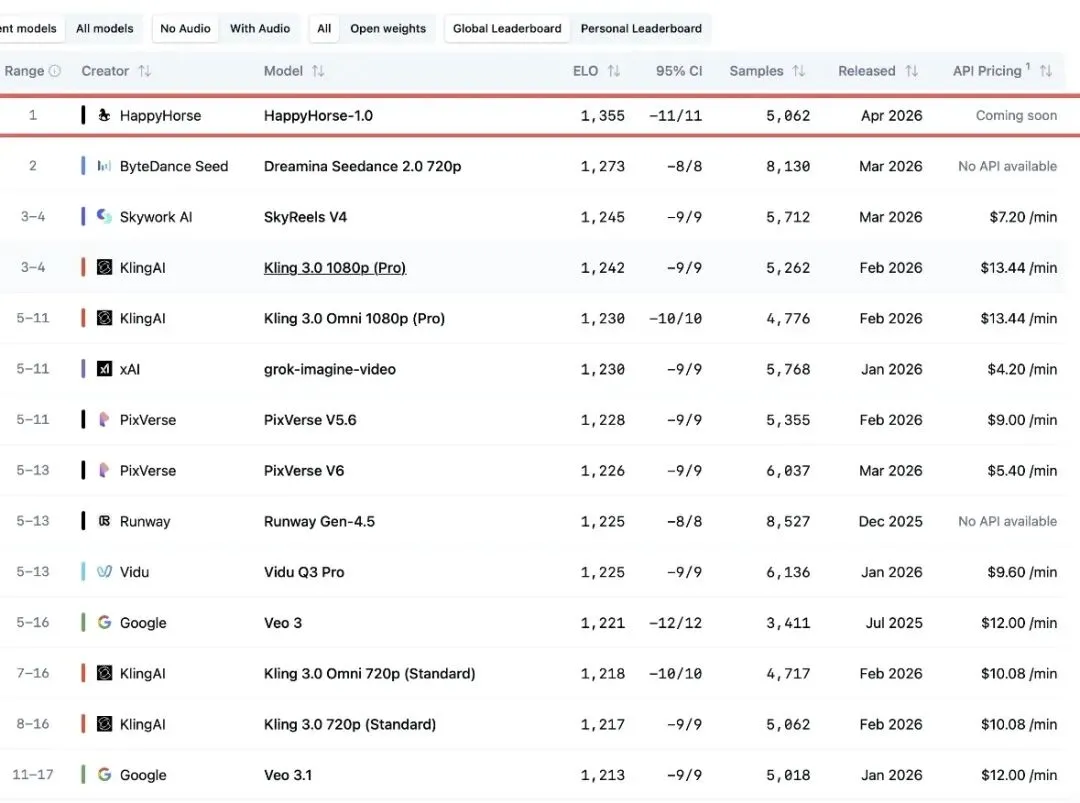Click the $7.20 /min price
1080x803 pixels.
1023,217
